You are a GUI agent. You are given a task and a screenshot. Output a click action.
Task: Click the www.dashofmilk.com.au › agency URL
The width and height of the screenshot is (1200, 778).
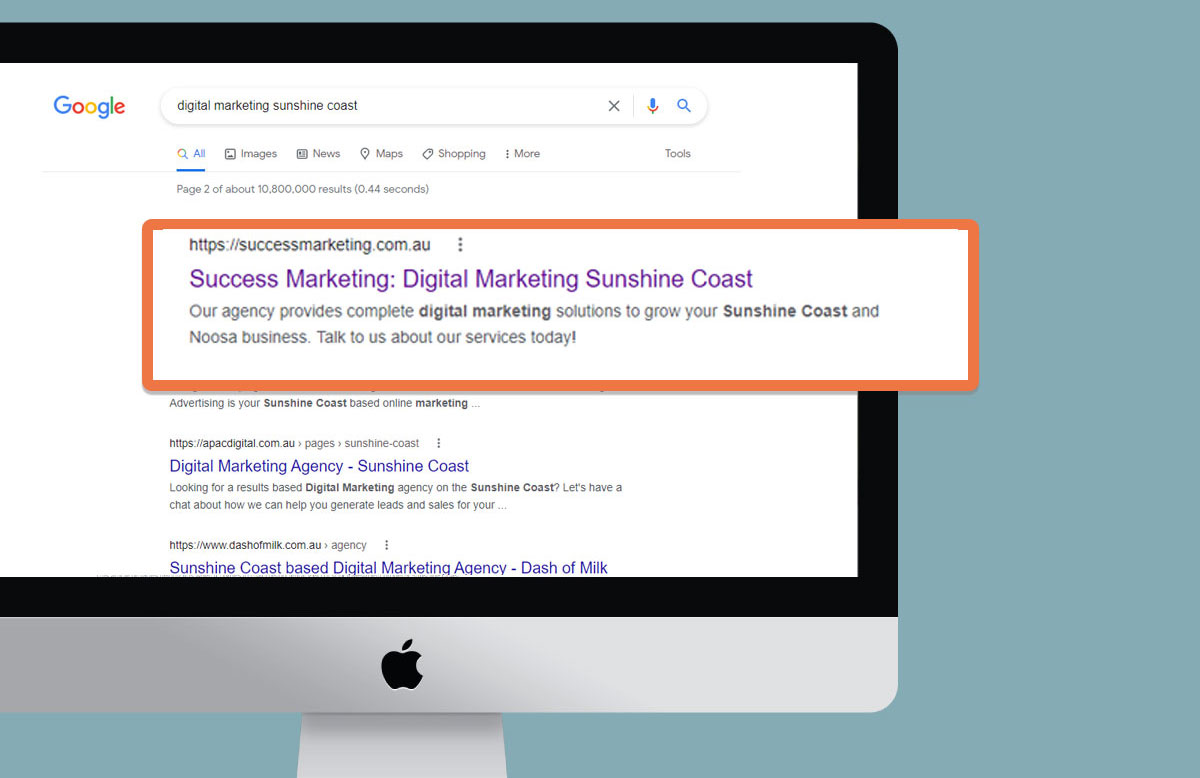(x=268, y=545)
